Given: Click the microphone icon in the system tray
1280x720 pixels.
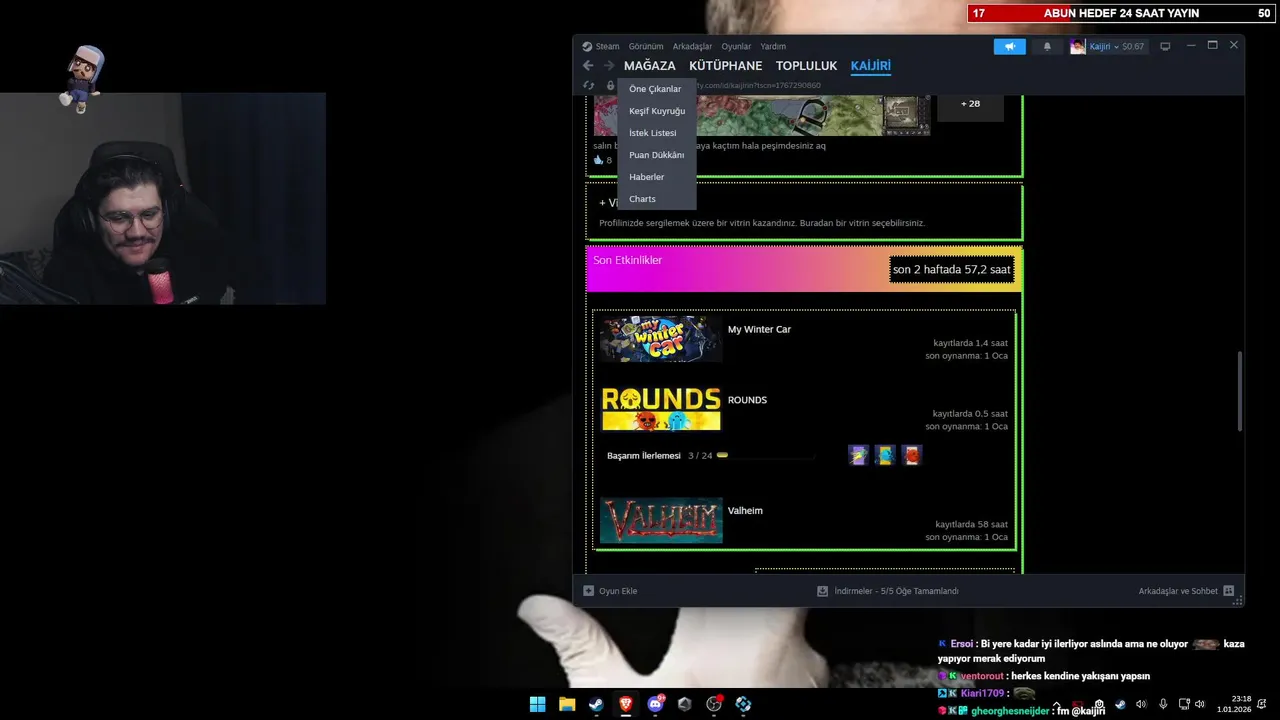Looking at the screenshot, I should click(1163, 704).
